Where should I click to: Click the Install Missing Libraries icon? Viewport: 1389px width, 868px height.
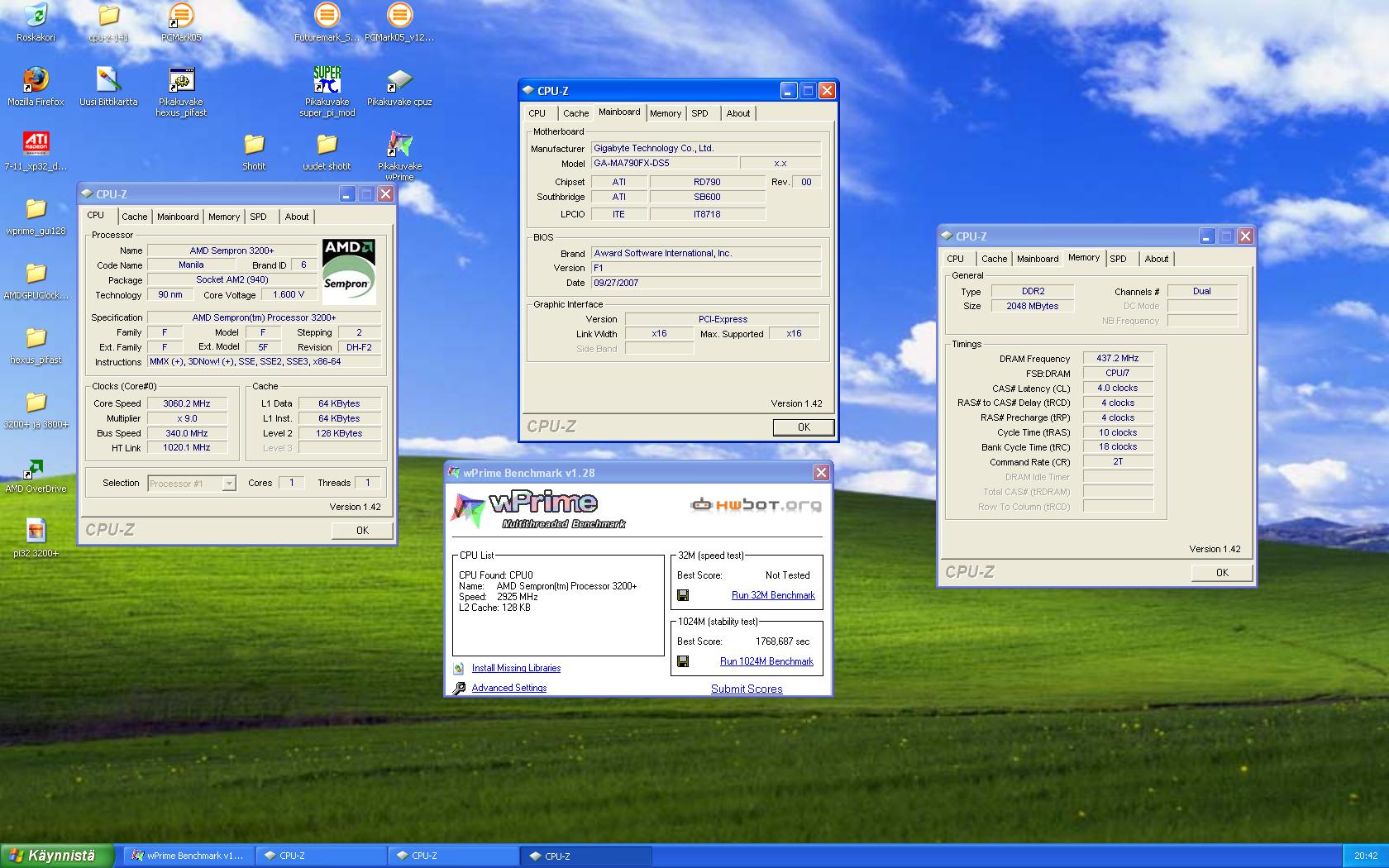[459, 668]
